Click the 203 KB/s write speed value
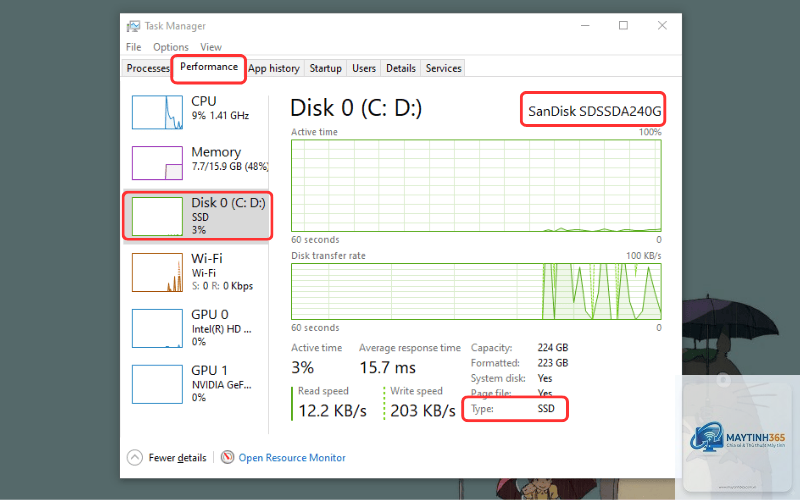800x500 pixels. tap(422, 411)
